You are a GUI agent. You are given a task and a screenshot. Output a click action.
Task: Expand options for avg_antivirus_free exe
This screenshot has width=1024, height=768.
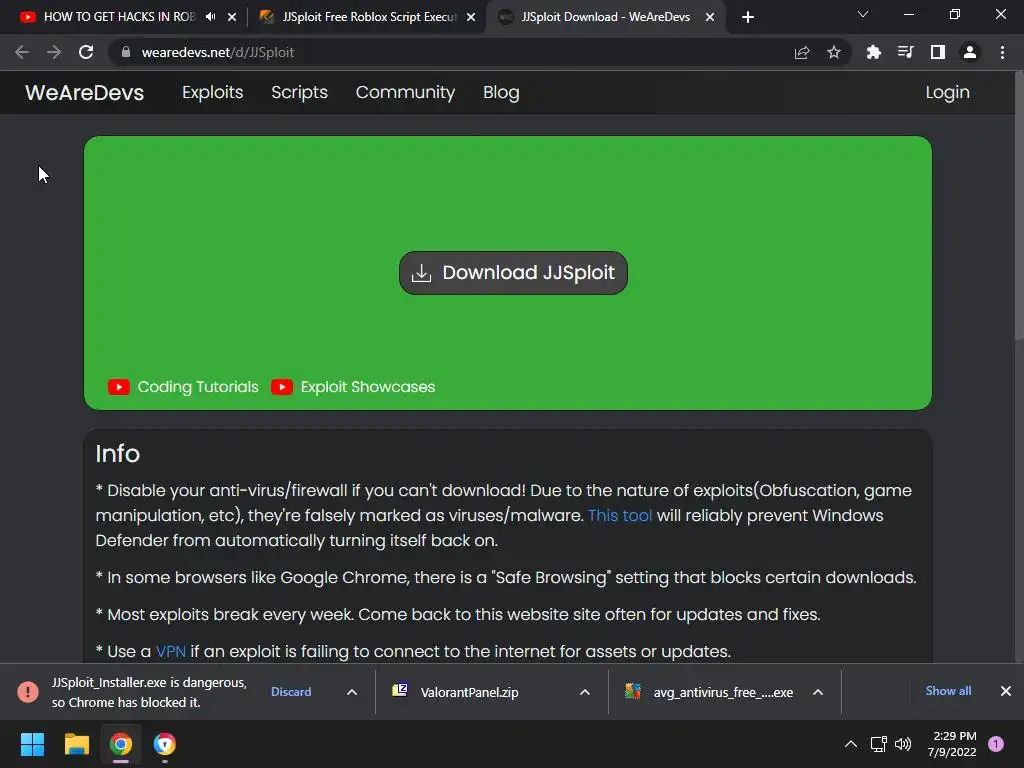[818, 692]
